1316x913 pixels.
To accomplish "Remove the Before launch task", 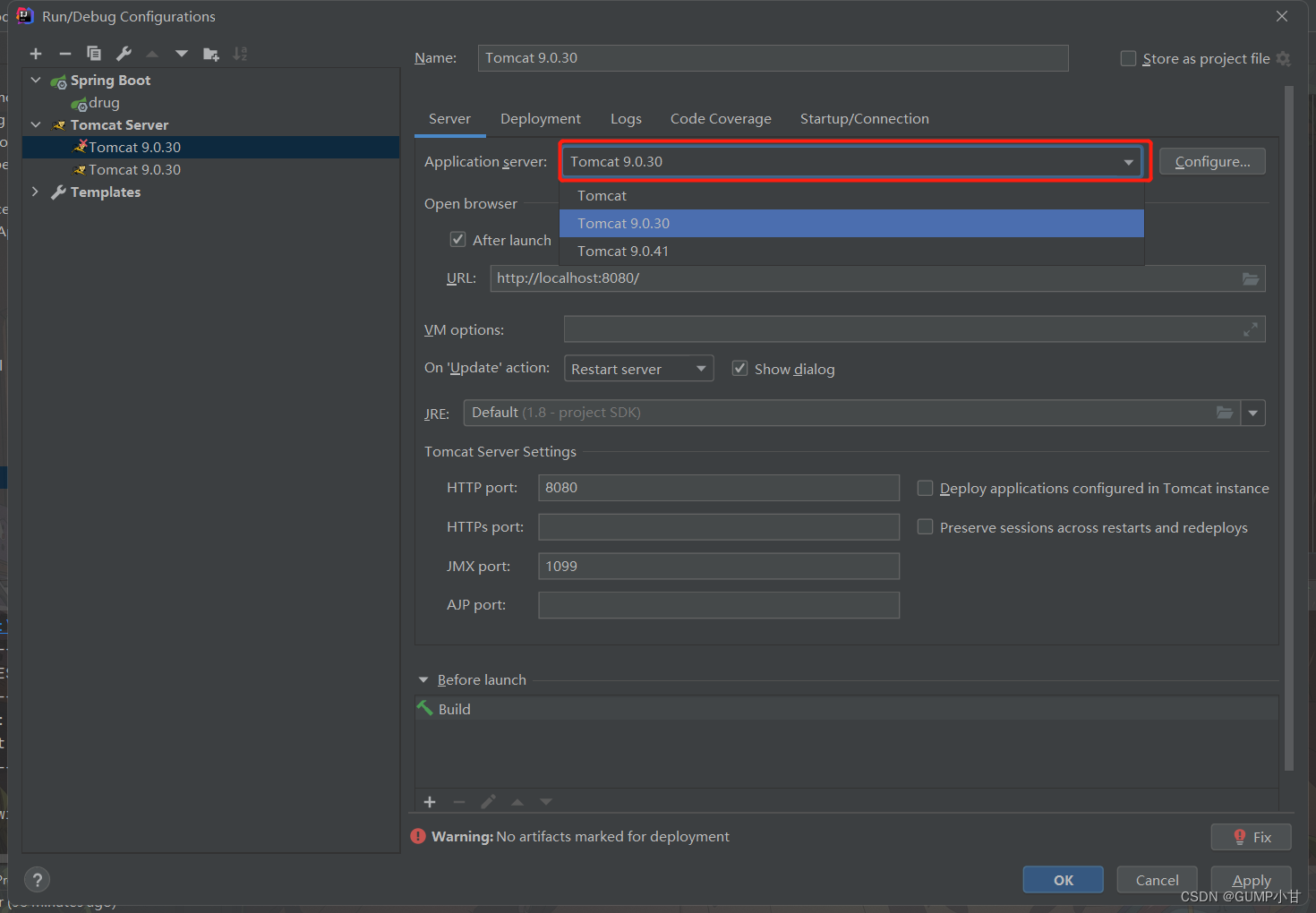I will [x=459, y=802].
